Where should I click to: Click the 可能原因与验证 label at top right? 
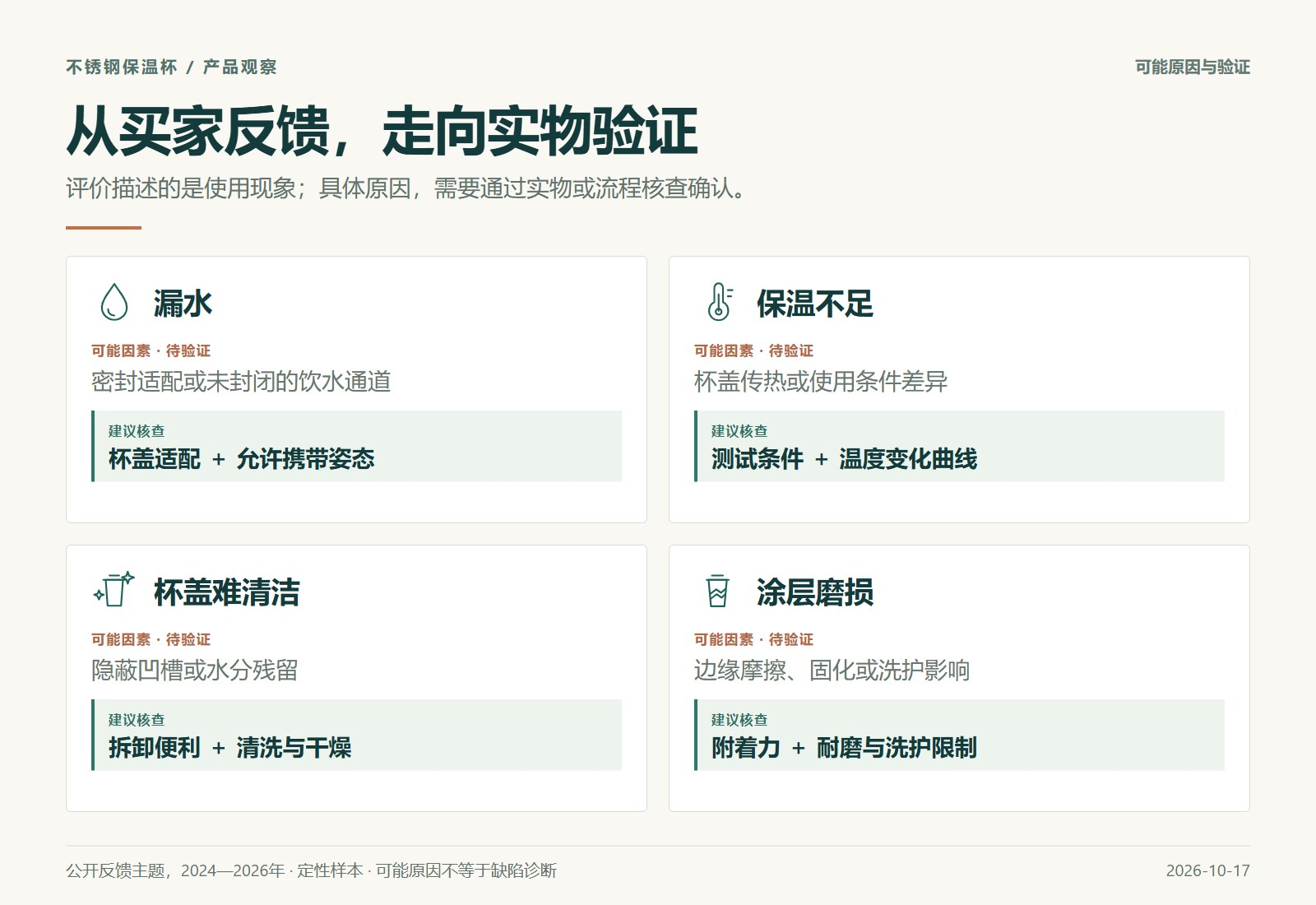[1193, 67]
